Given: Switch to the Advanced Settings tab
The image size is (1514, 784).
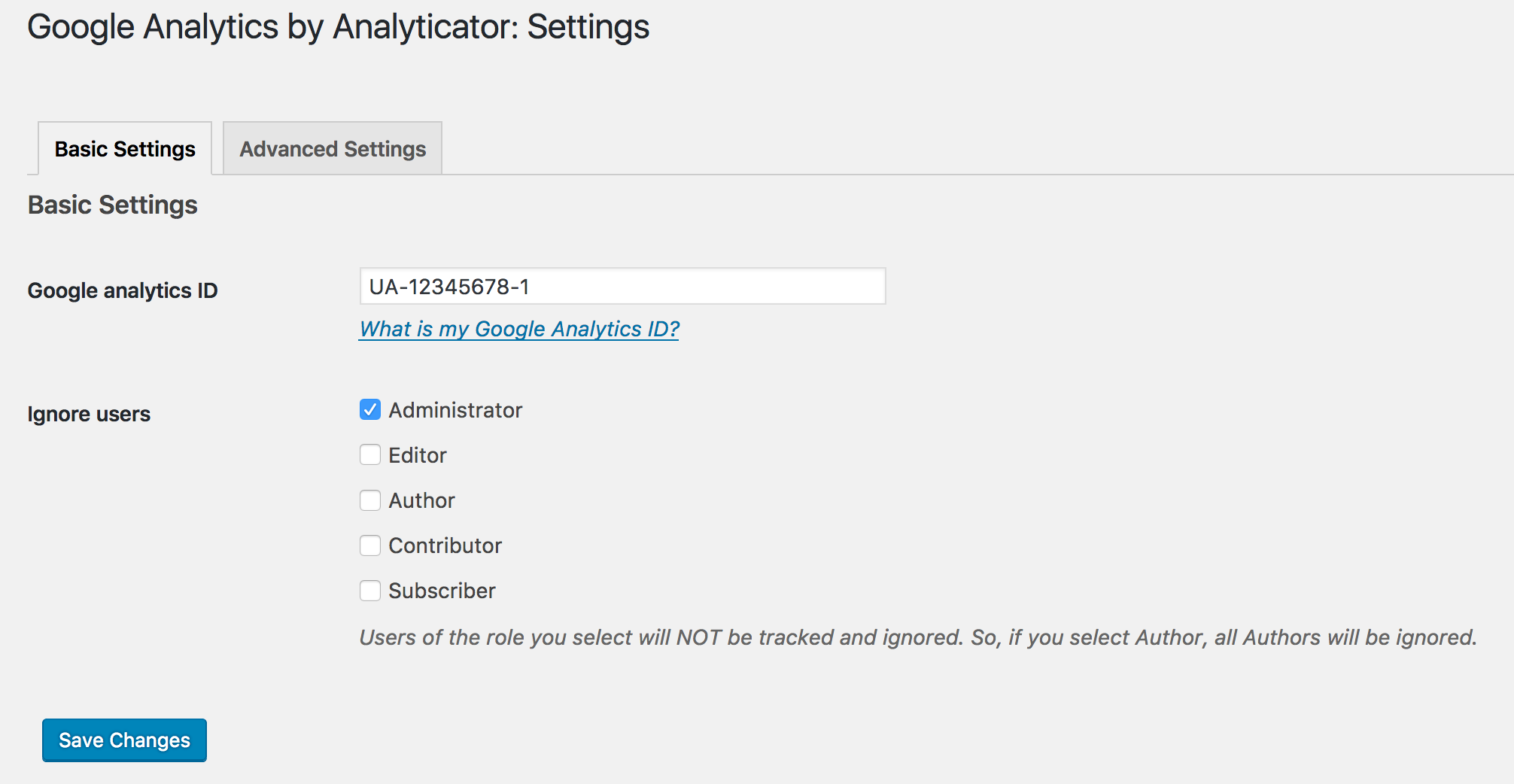Looking at the screenshot, I should [333, 148].
